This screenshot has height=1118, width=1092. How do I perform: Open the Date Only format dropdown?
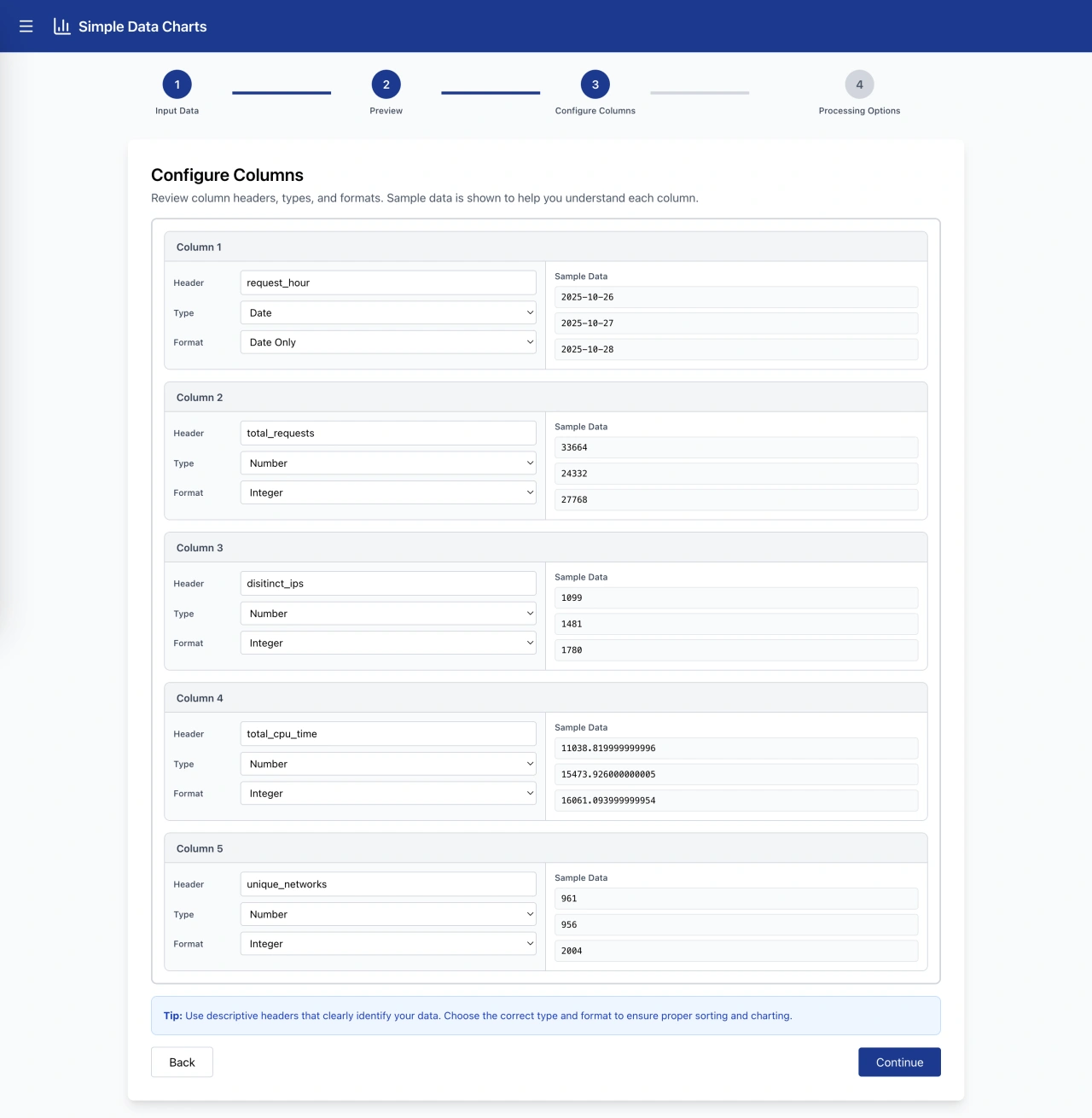click(387, 341)
